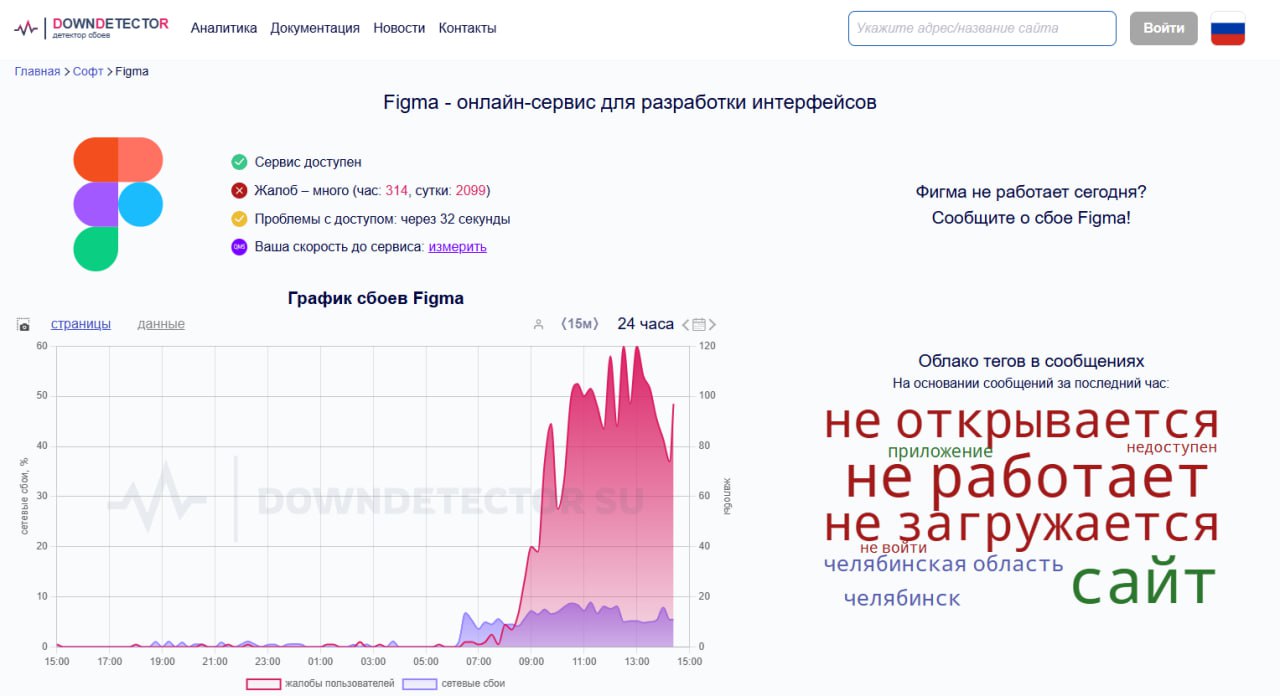Click the измерить speed link

[458, 247]
